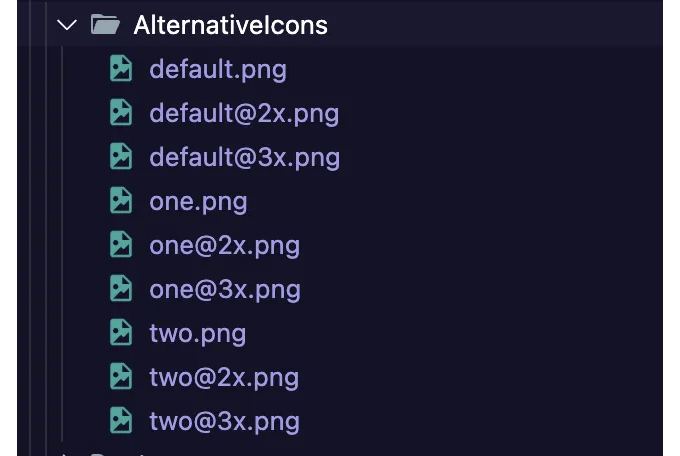Click image icon beside two@3x.png
Viewport: 680px width, 456px height.
121,420
